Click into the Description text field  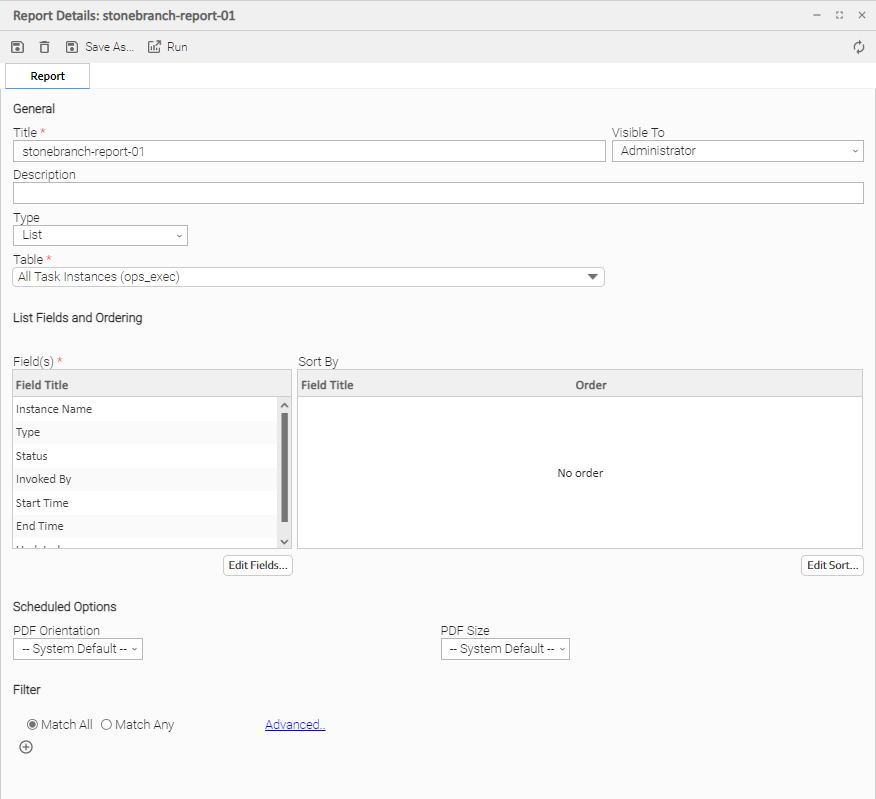438,193
